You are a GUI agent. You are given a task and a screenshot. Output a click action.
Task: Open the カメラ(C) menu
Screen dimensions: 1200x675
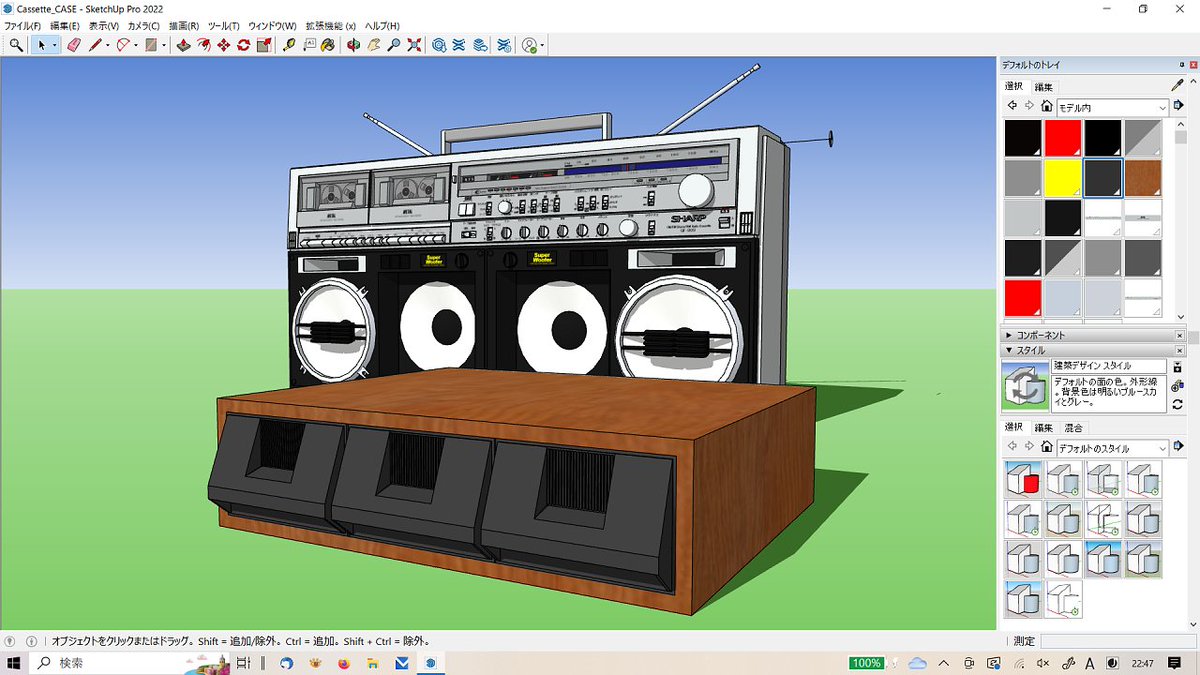coord(143,25)
